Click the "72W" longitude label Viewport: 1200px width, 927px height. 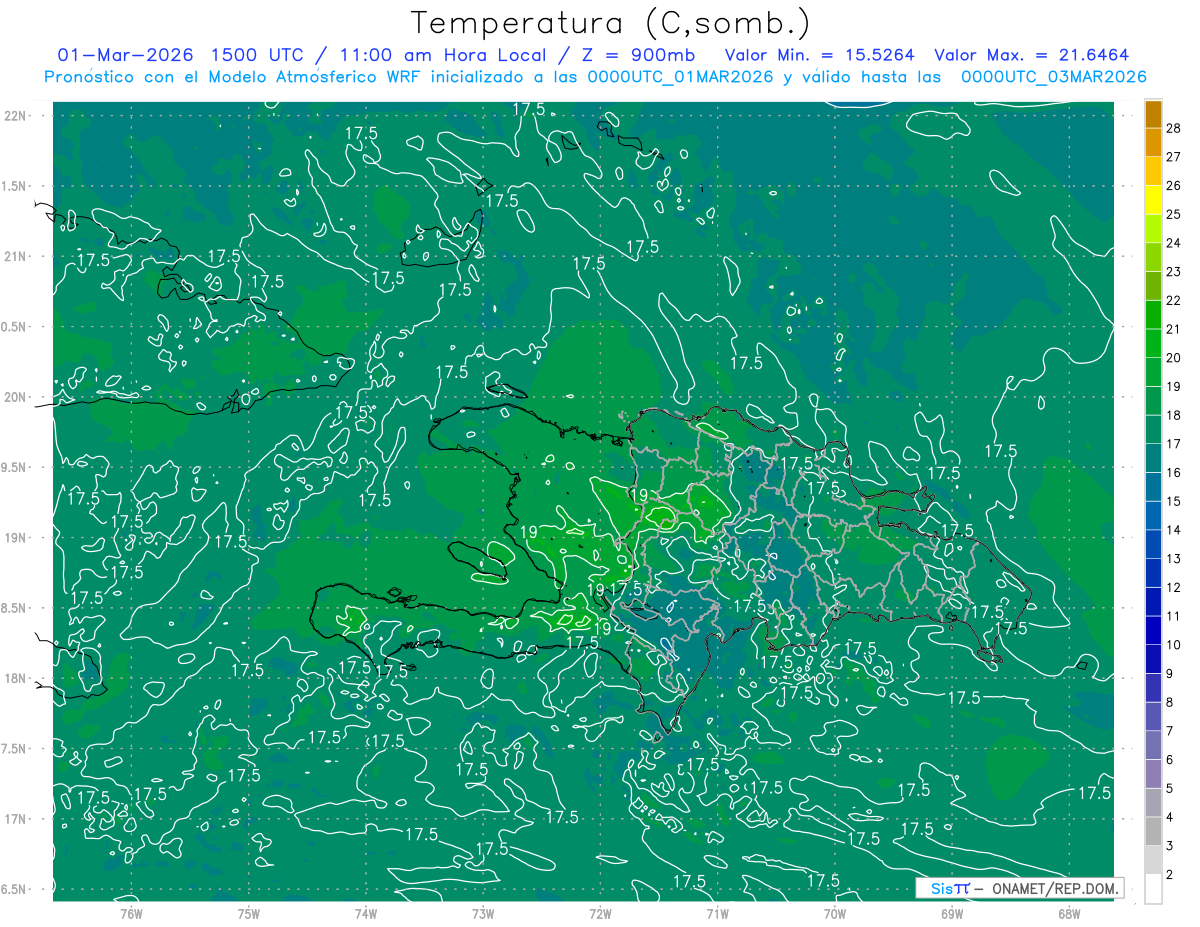pyautogui.click(x=600, y=913)
